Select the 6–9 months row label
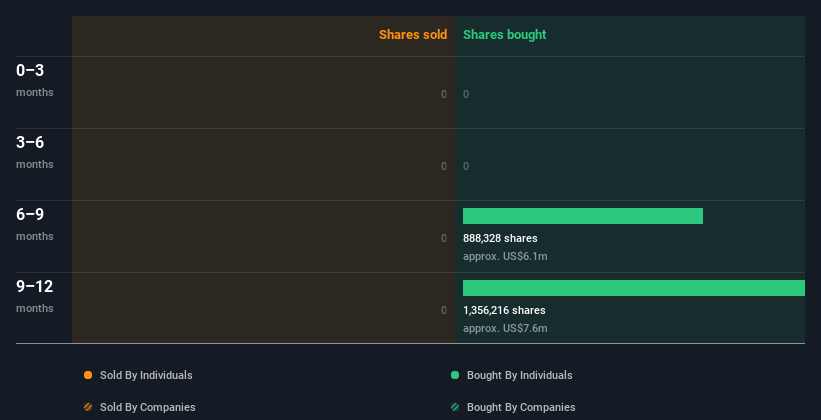 pos(35,224)
